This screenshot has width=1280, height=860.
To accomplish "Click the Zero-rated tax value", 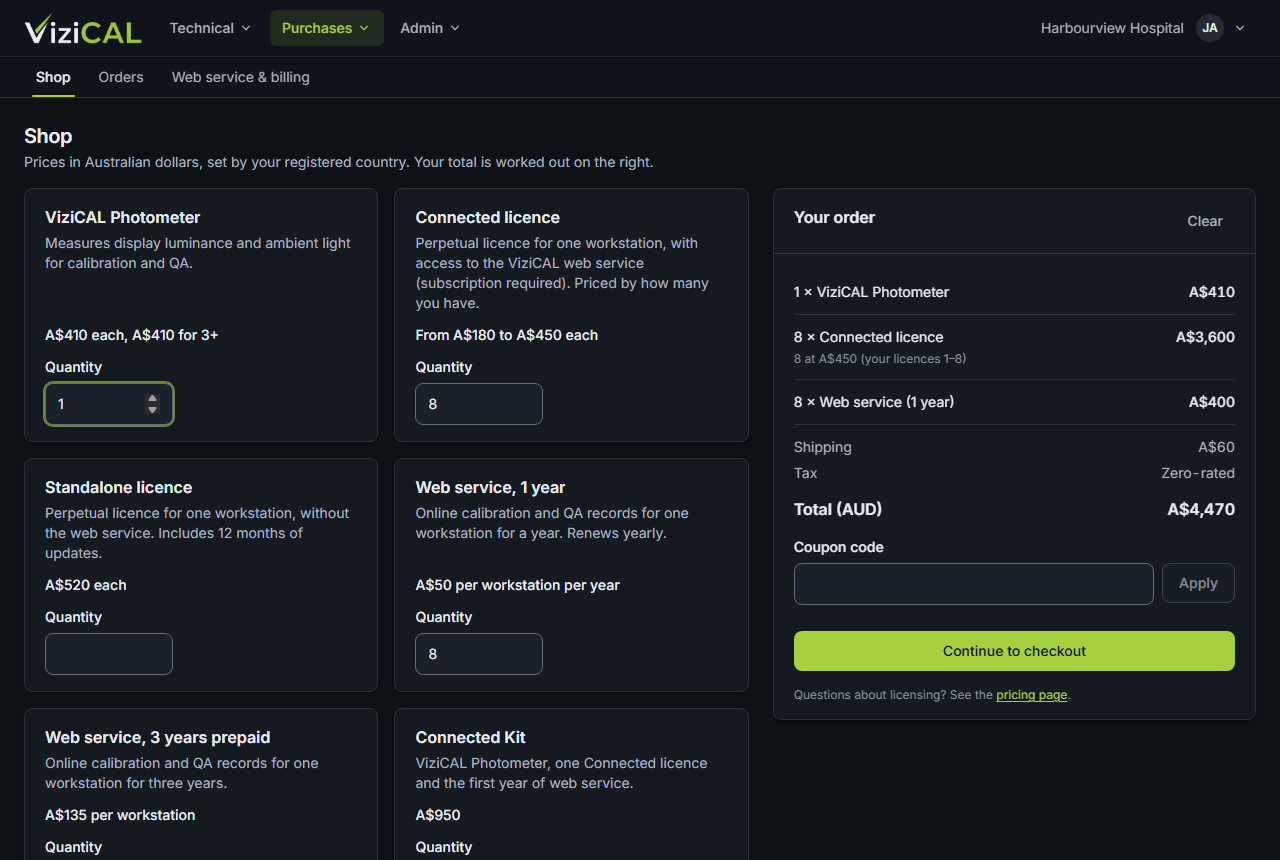I will (x=1198, y=473).
